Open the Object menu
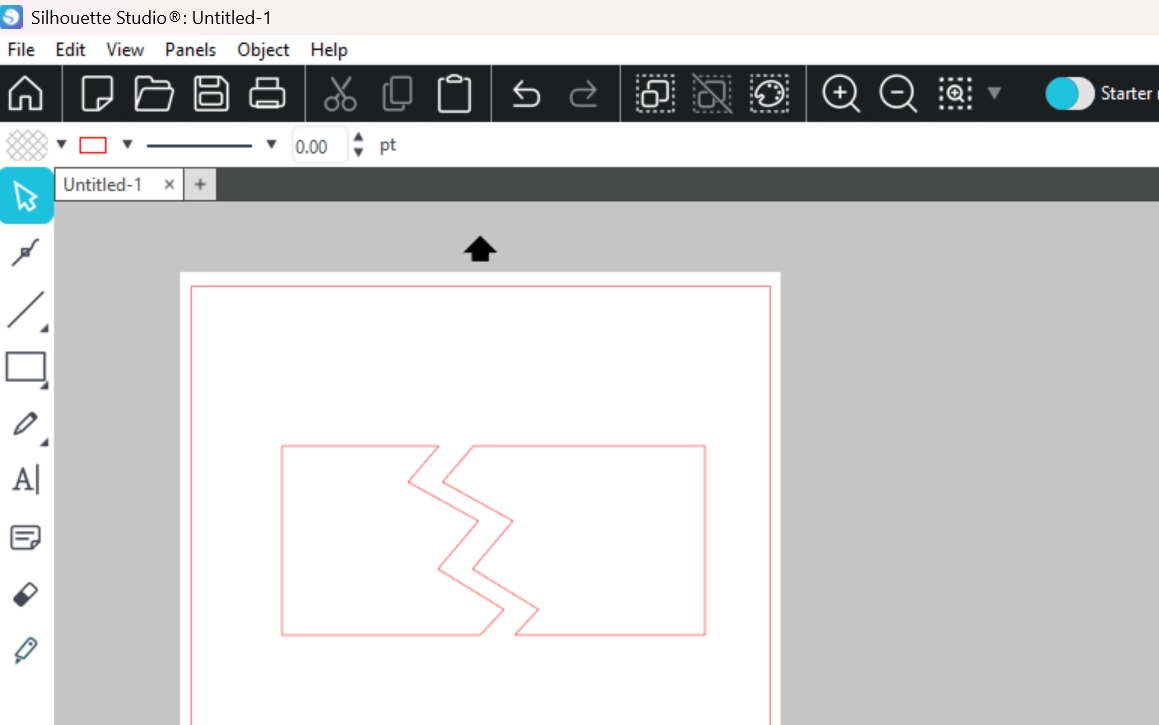1159x725 pixels. [263, 50]
